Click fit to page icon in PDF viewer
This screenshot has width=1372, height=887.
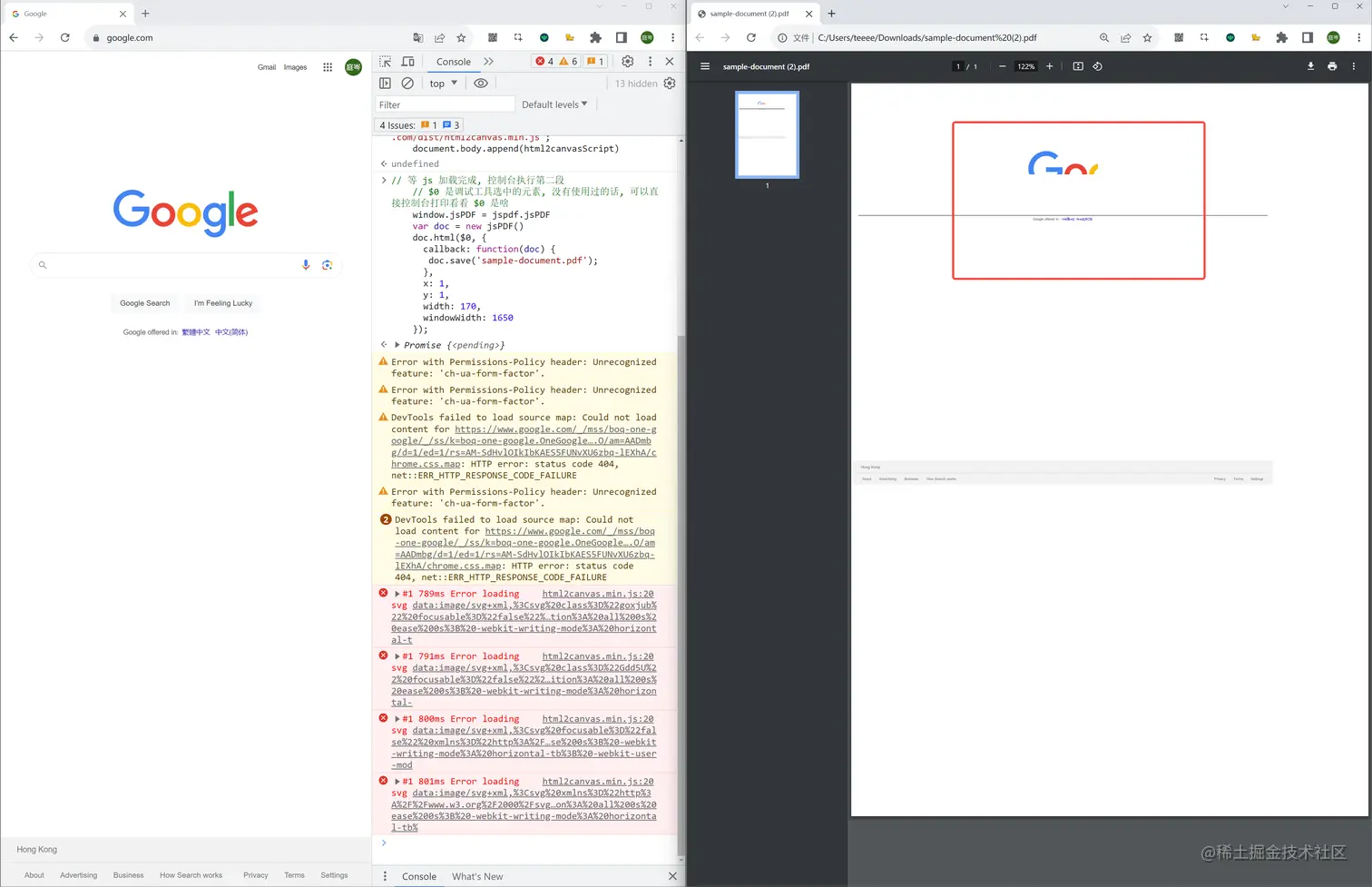1078,66
